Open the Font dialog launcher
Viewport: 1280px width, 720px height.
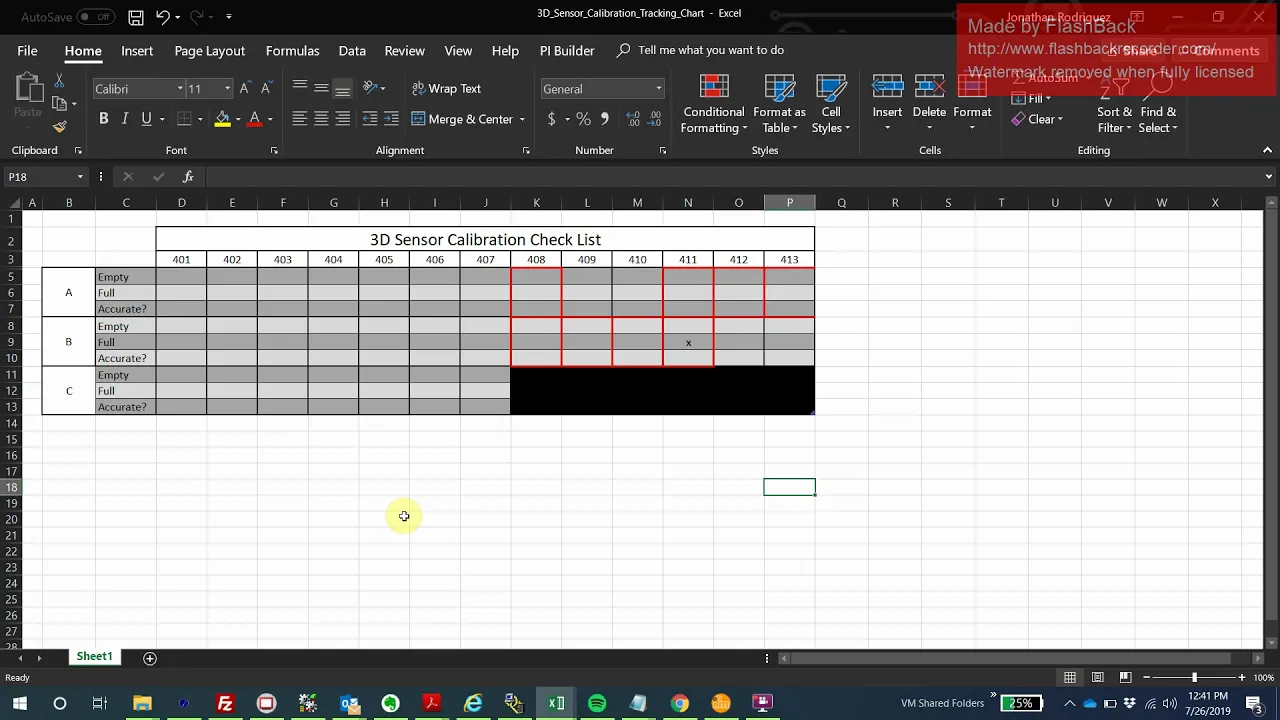(274, 151)
